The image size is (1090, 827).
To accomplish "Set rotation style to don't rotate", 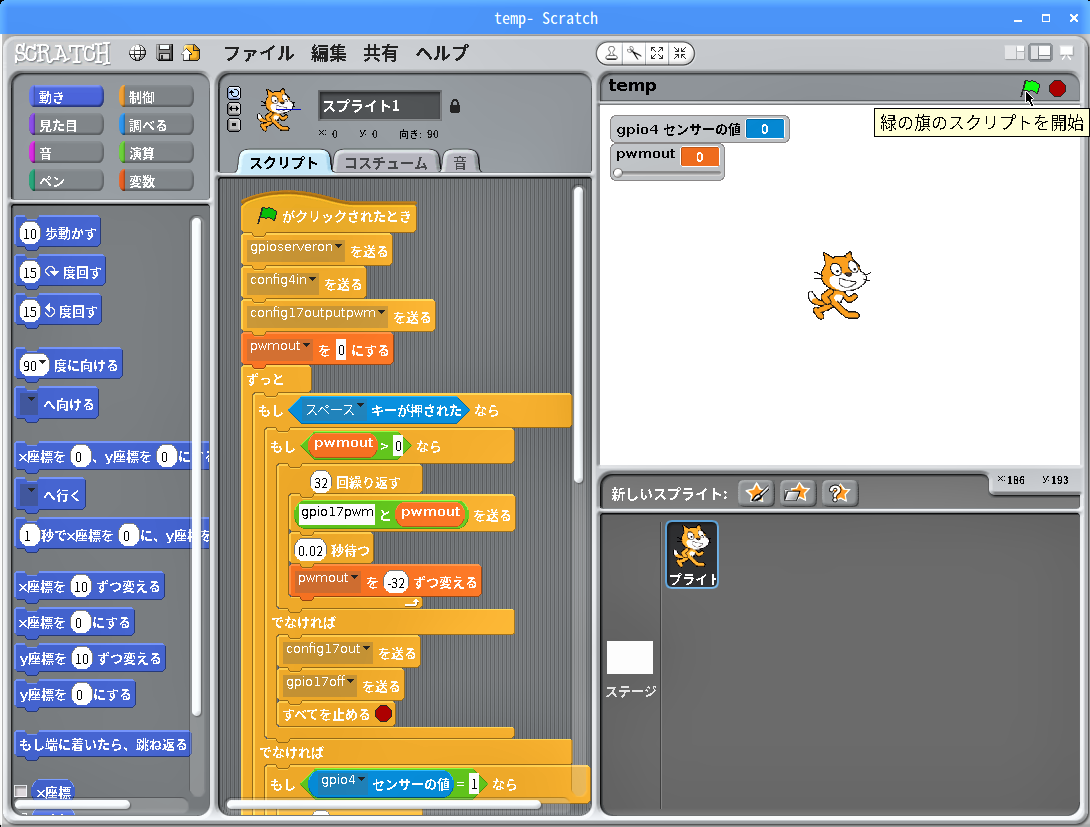I will tap(234, 125).
